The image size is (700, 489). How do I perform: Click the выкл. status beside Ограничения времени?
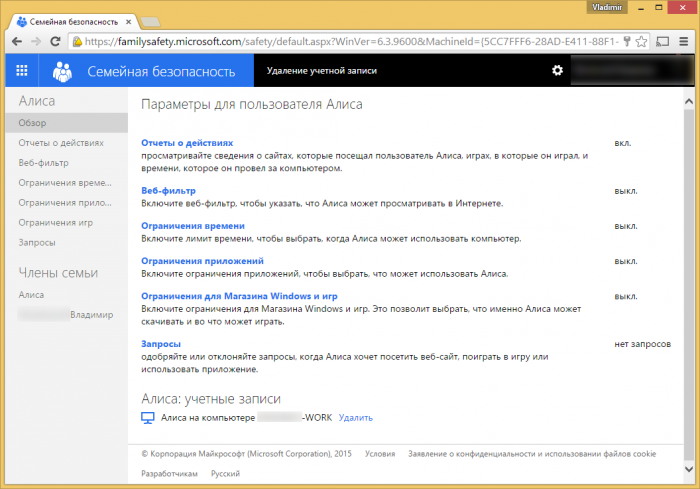(625, 226)
